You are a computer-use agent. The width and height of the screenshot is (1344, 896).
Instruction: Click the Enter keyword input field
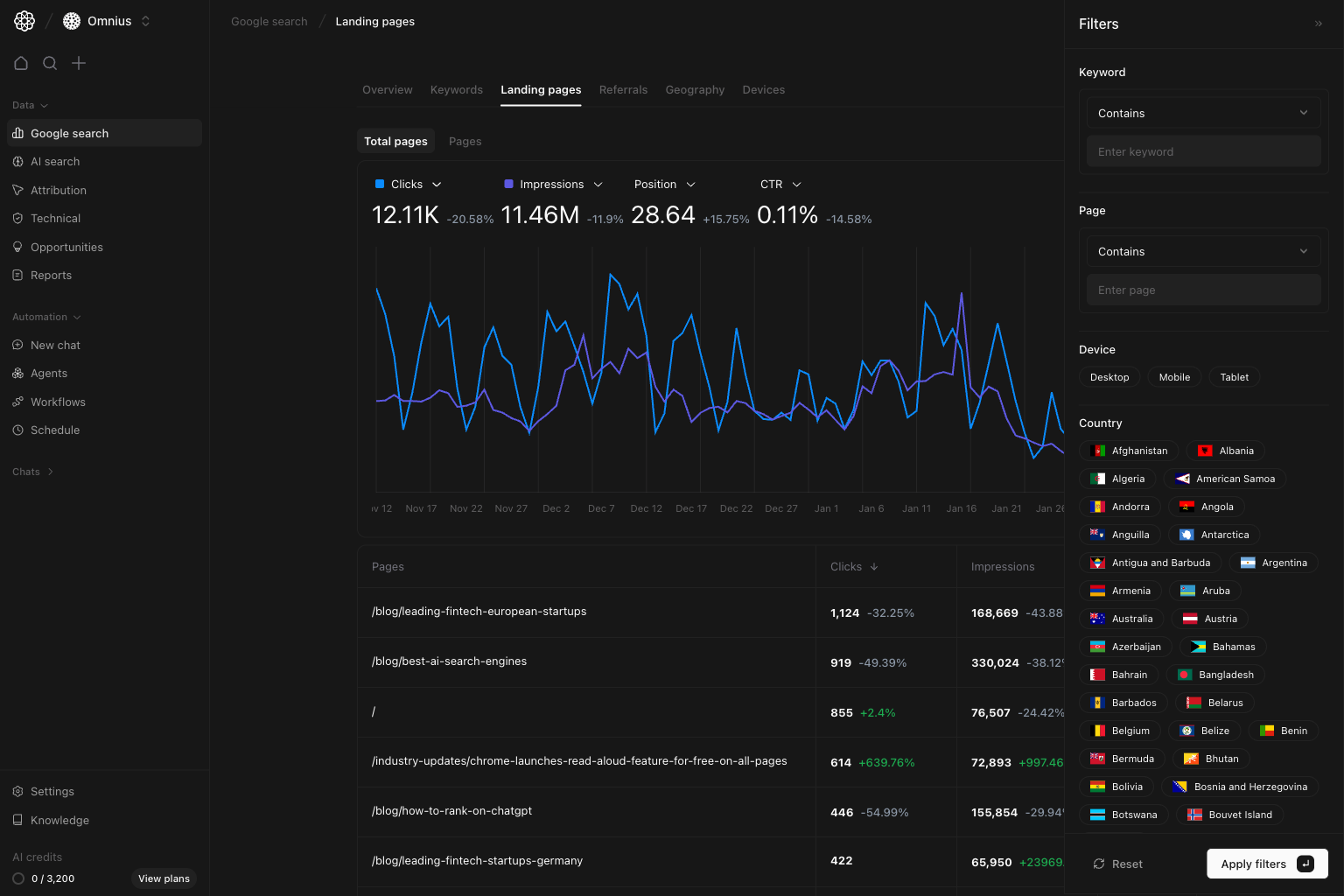point(1203,150)
